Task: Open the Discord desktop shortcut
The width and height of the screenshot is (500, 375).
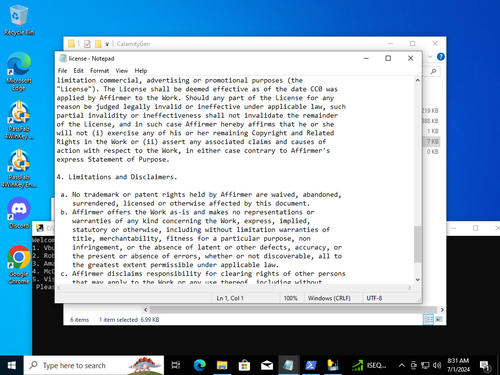Action: [x=19, y=213]
